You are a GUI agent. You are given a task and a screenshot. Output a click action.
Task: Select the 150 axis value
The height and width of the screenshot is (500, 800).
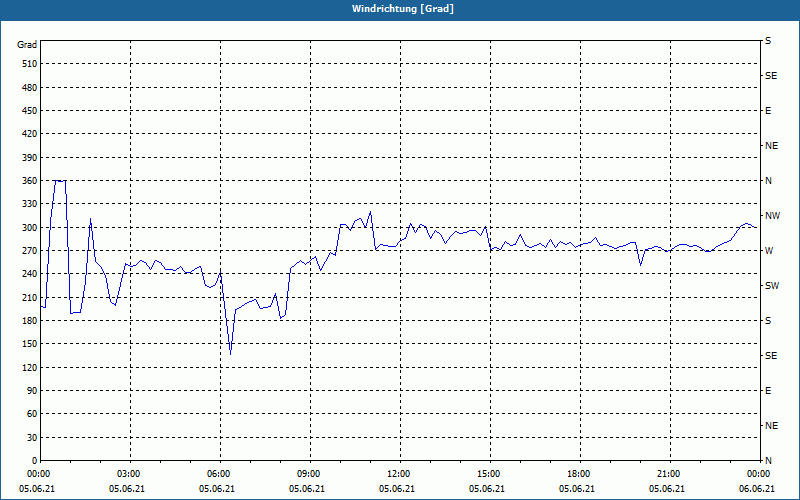coord(30,343)
